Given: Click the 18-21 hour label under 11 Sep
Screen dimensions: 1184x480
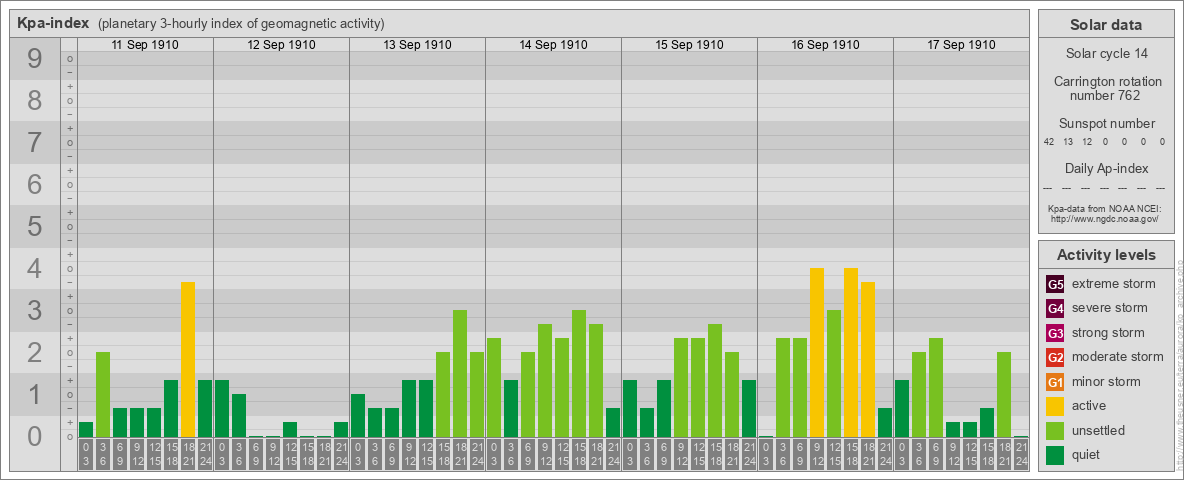Looking at the screenshot, I should (x=188, y=455).
